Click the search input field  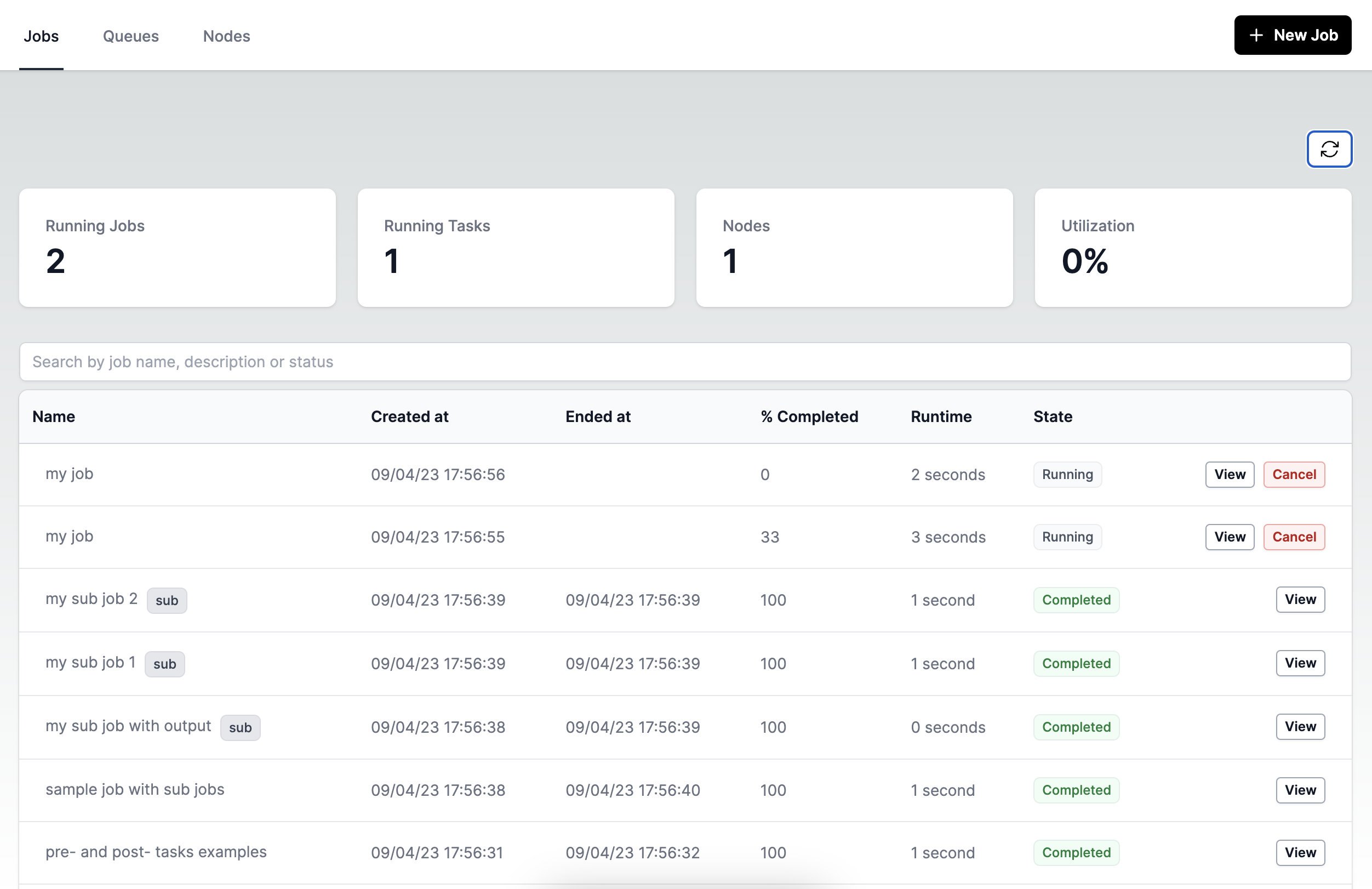pos(685,360)
